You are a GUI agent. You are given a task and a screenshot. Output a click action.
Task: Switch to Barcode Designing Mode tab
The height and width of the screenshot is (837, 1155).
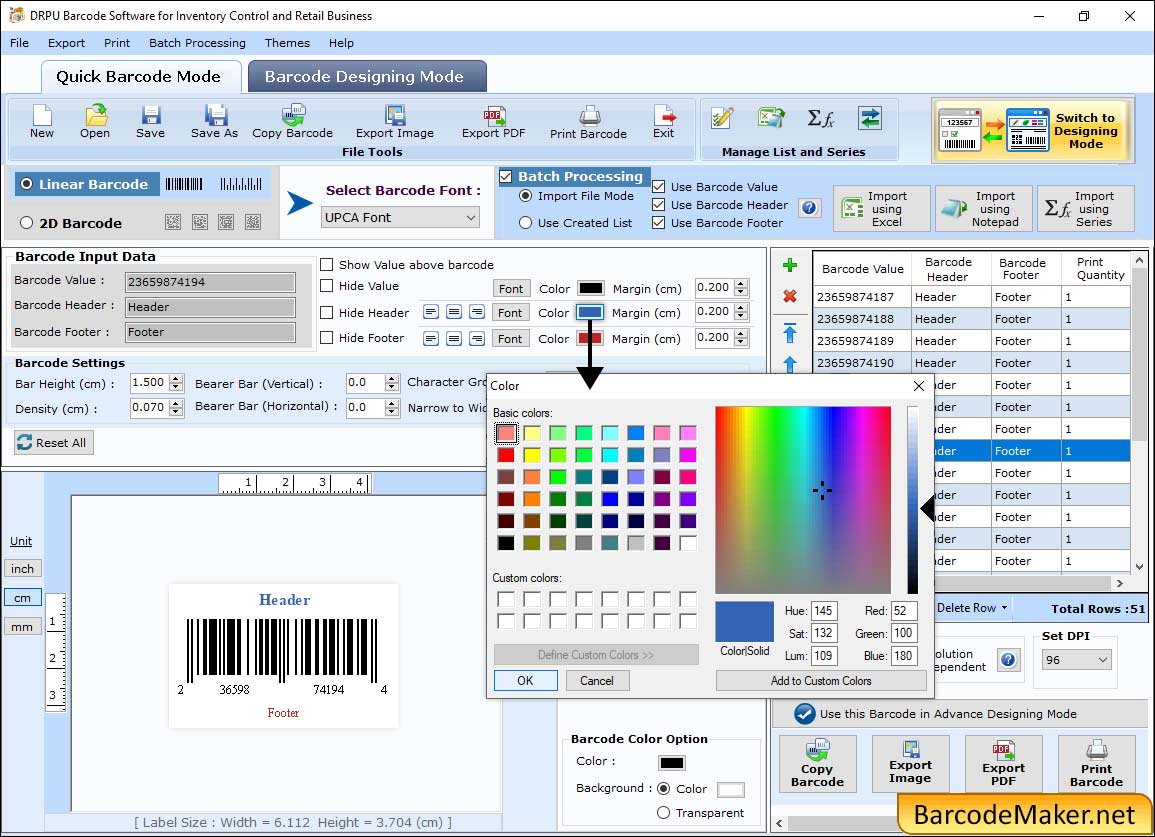367,77
